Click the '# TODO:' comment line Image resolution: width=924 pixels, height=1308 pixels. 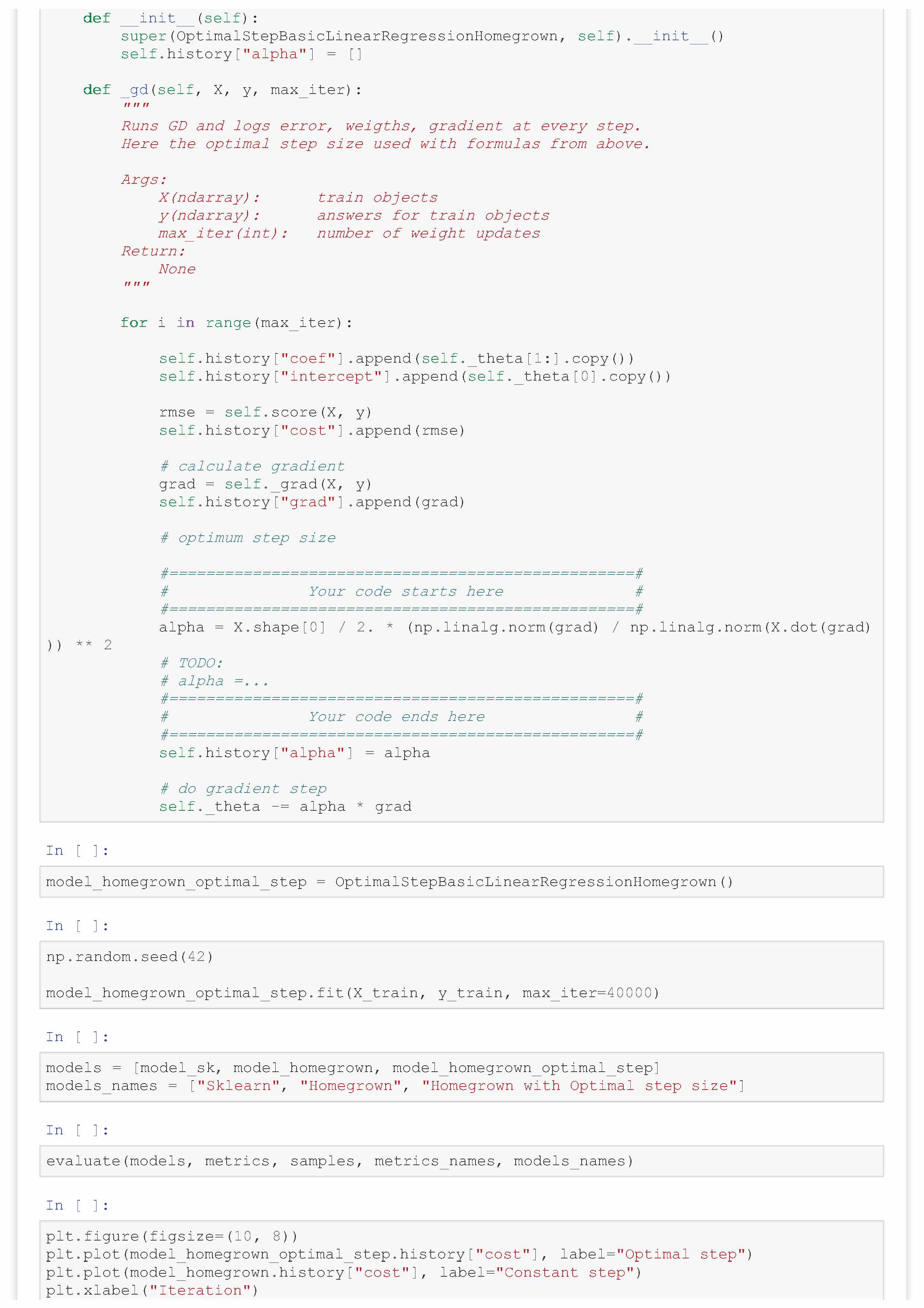pos(192,663)
